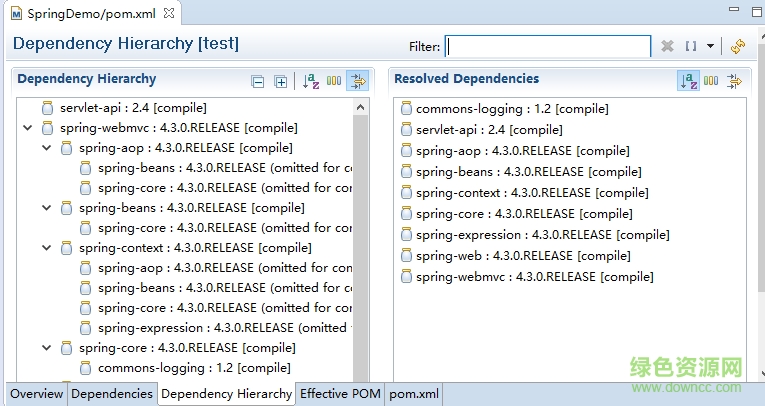Select spring-webmvc in Resolved Dependencies
Screen dimensions: 765x406
click(x=535, y=277)
